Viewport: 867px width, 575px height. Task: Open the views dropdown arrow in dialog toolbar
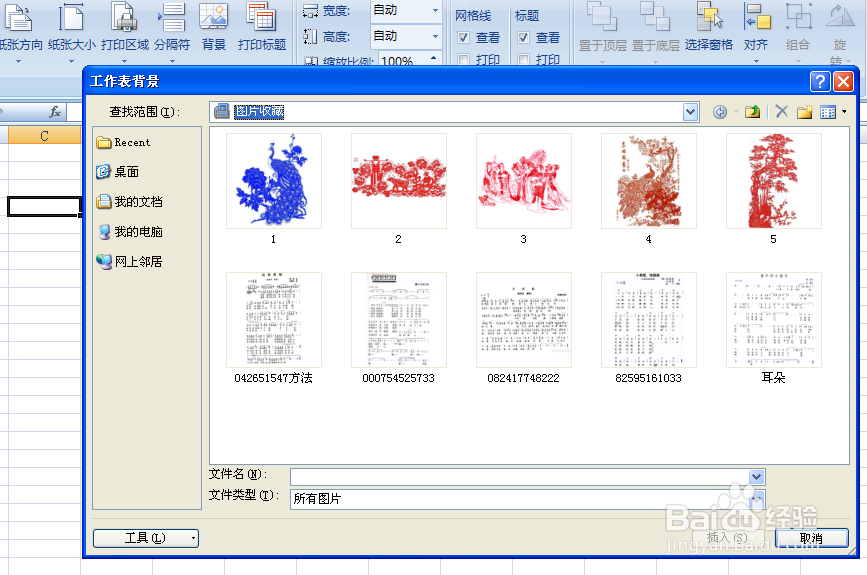(844, 112)
